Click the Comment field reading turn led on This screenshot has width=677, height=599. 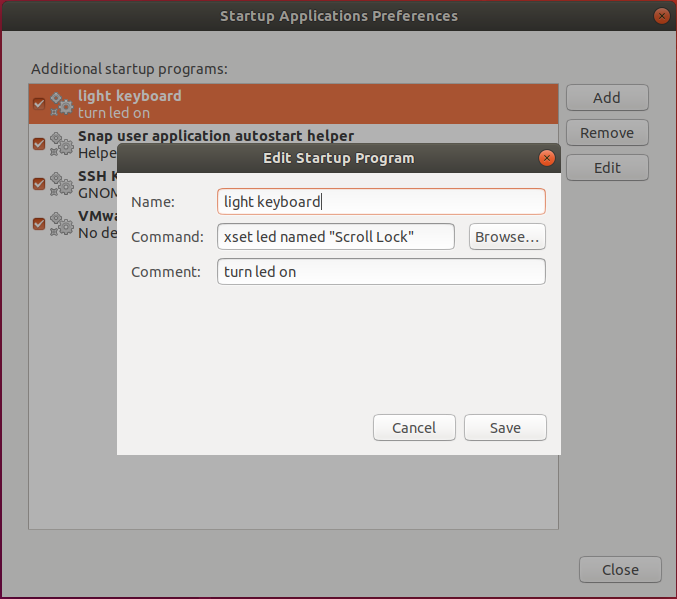pos(381,272)
